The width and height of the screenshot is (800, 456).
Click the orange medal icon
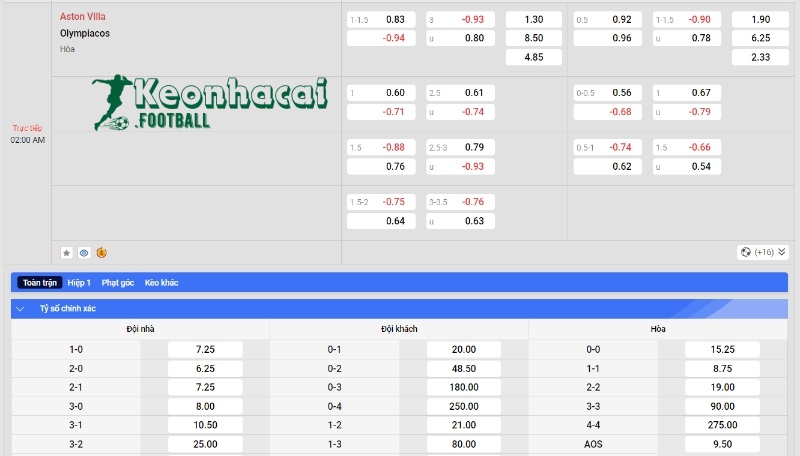[102, 253]
